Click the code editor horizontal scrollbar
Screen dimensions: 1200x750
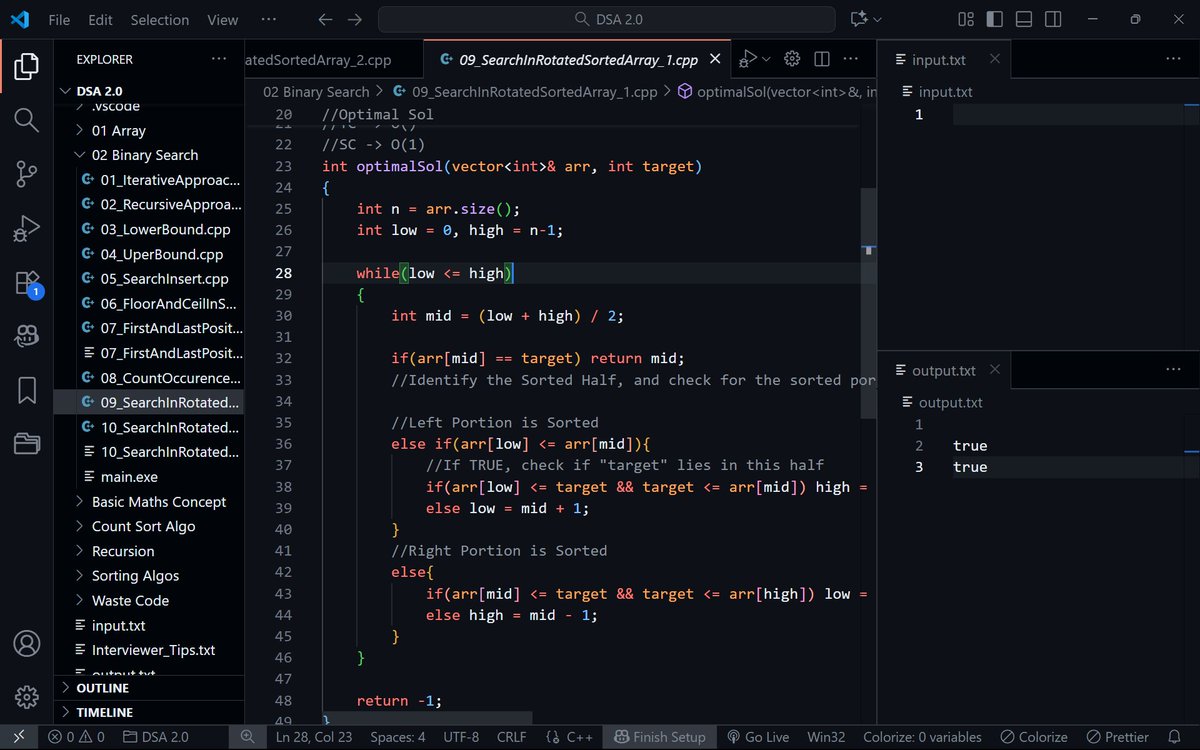(x=428, y=718)
